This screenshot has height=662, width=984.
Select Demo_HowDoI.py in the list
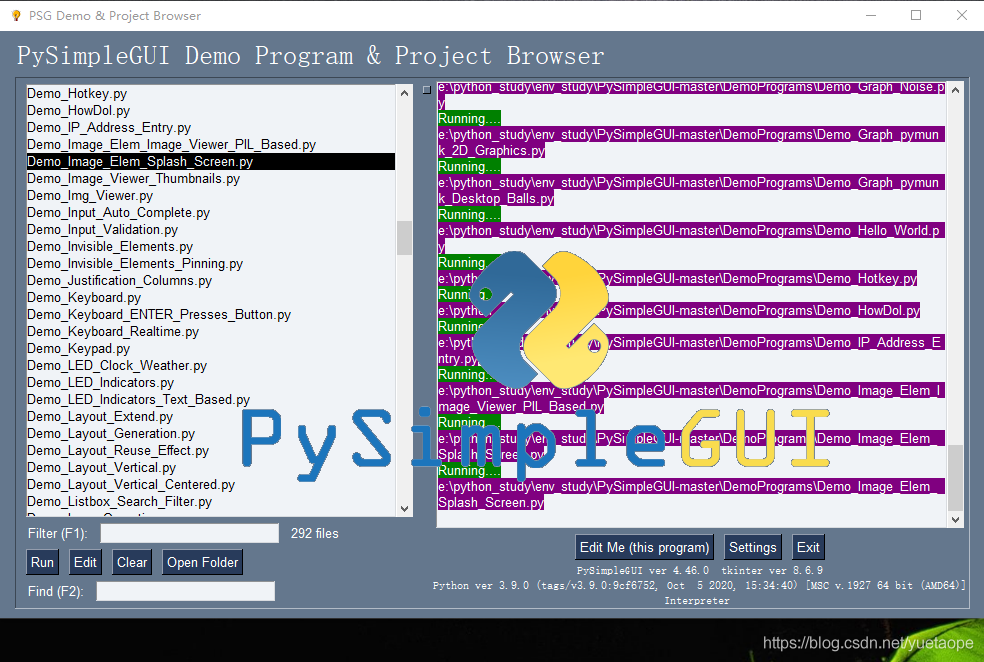tap(211, 110)
